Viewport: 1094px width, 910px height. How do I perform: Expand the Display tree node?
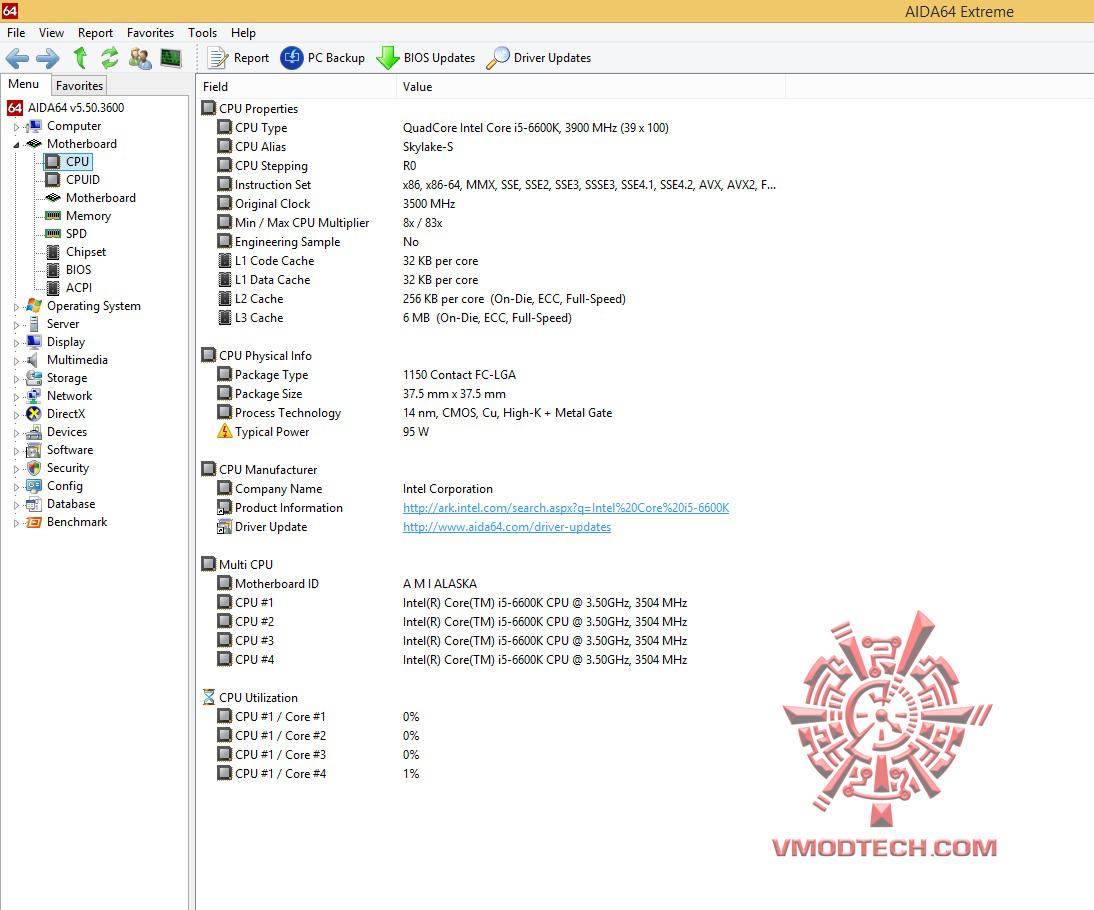tap(16, 343)
